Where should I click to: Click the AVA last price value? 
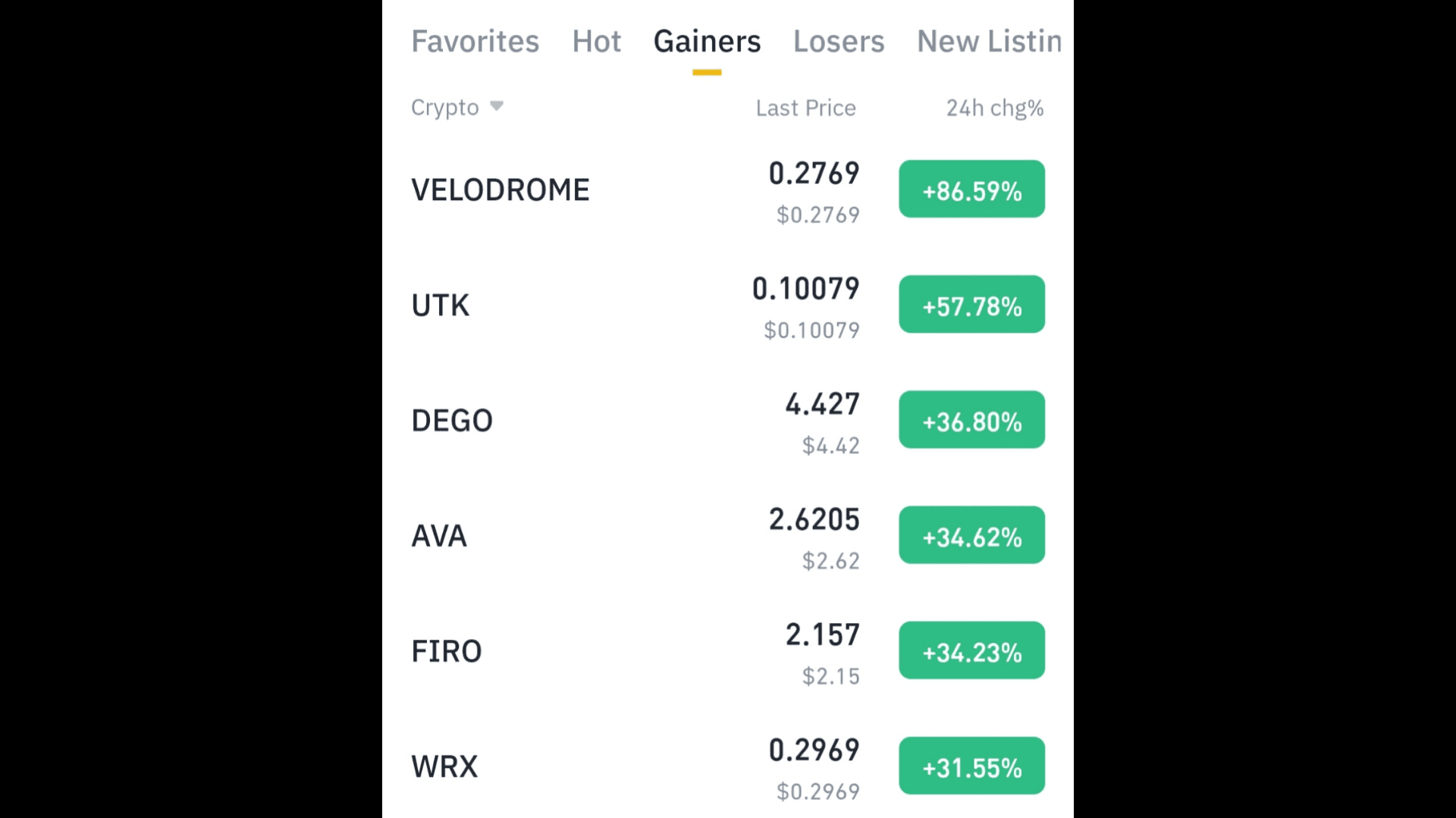tap(813, 520)
